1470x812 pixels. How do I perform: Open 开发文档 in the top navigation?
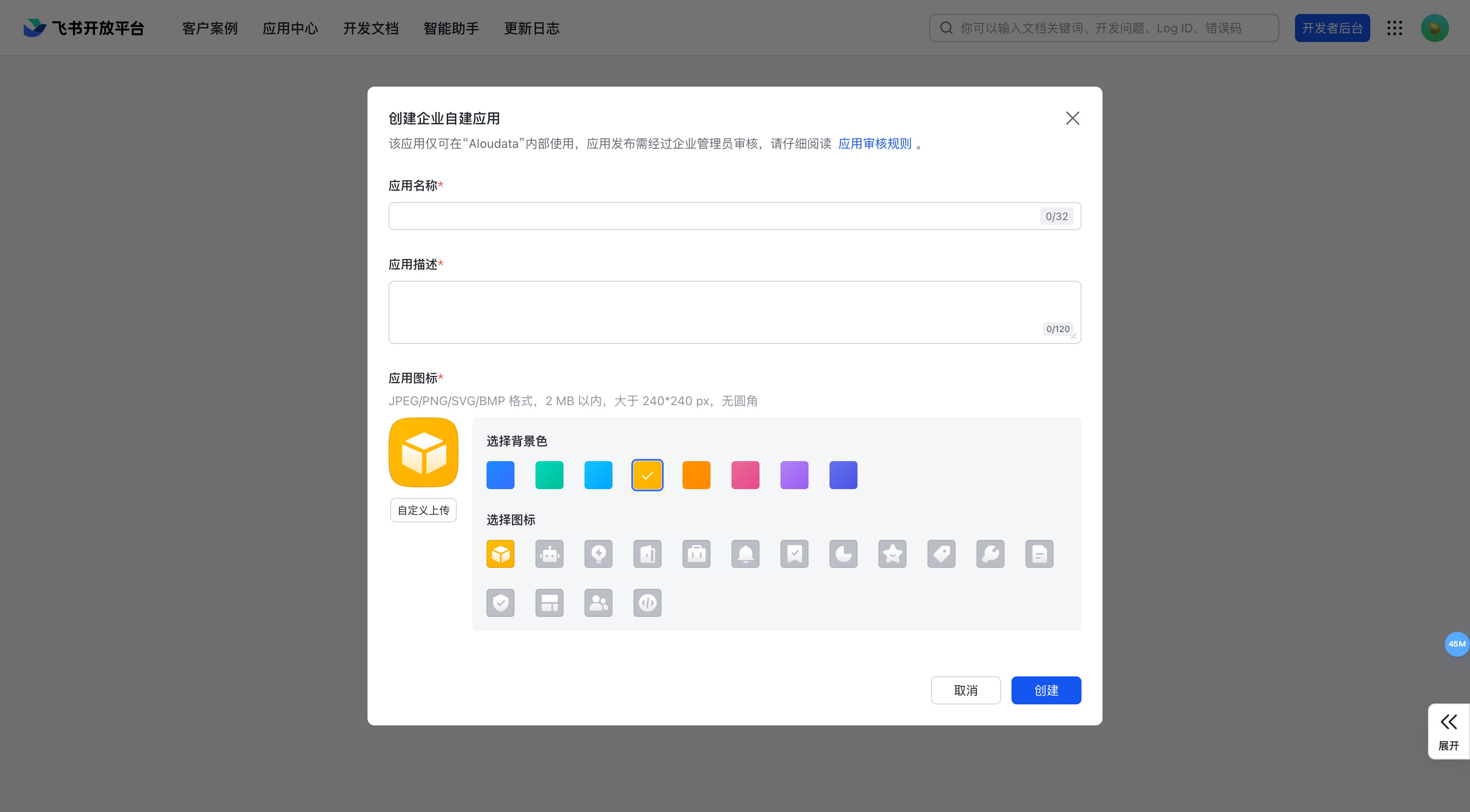(371, 28)
